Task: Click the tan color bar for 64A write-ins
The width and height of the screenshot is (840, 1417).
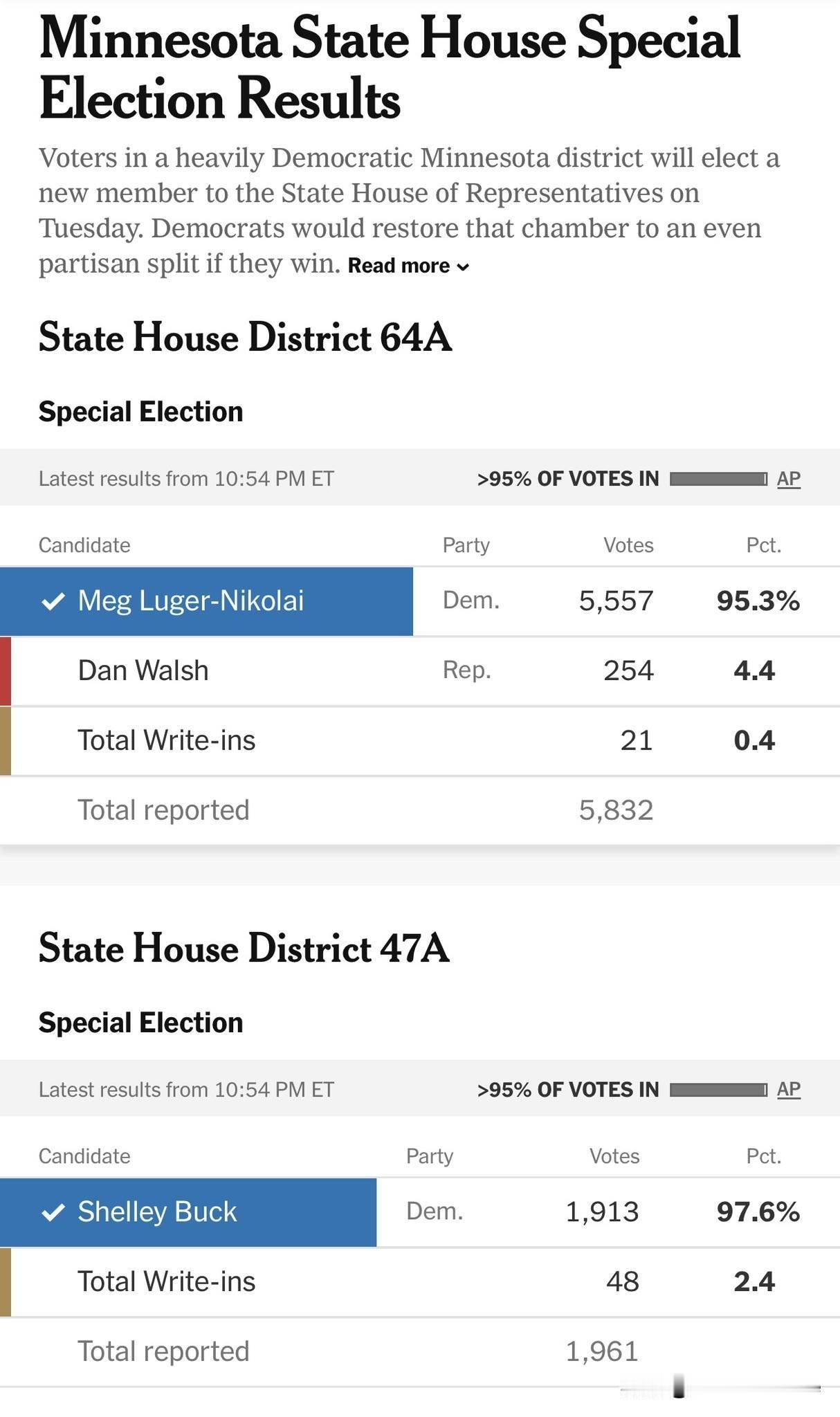Action: [6, 741]
